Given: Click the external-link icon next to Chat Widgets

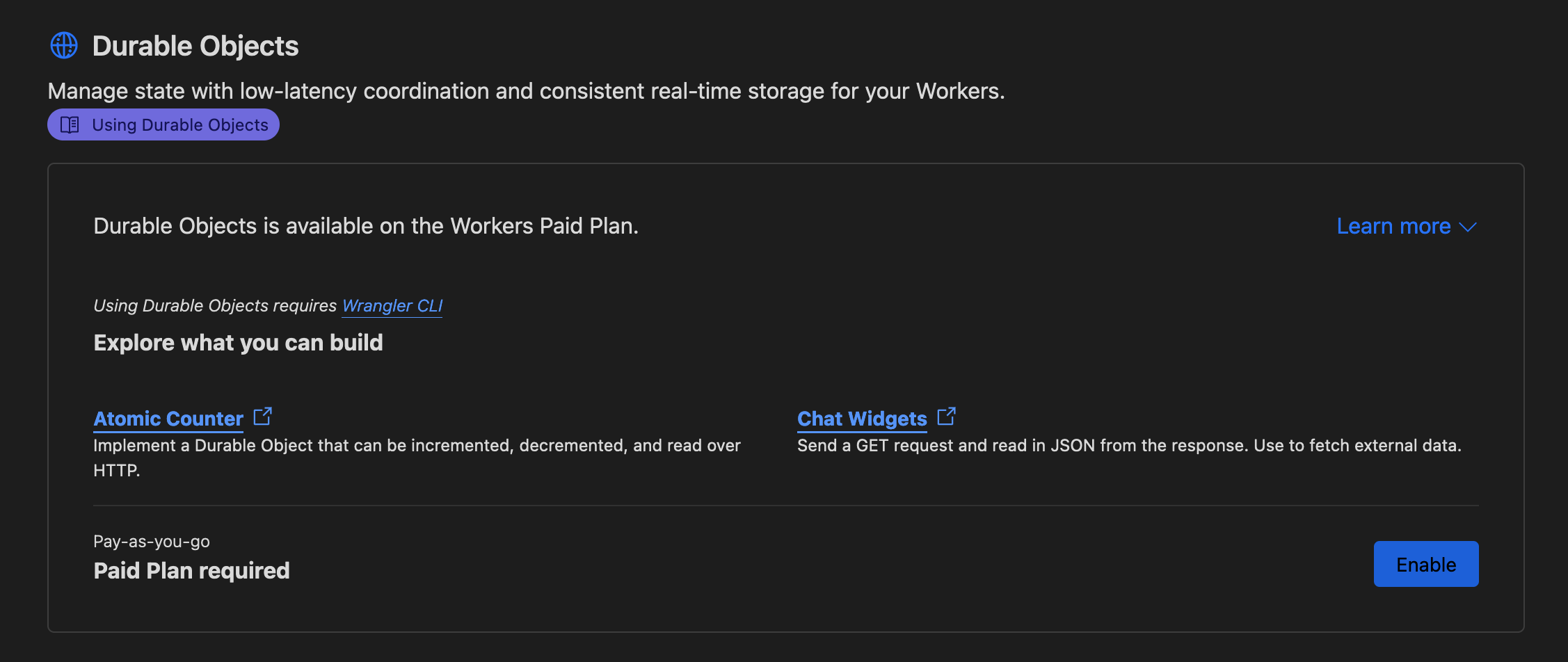Looking at the screenshot, I should [947, 415].
